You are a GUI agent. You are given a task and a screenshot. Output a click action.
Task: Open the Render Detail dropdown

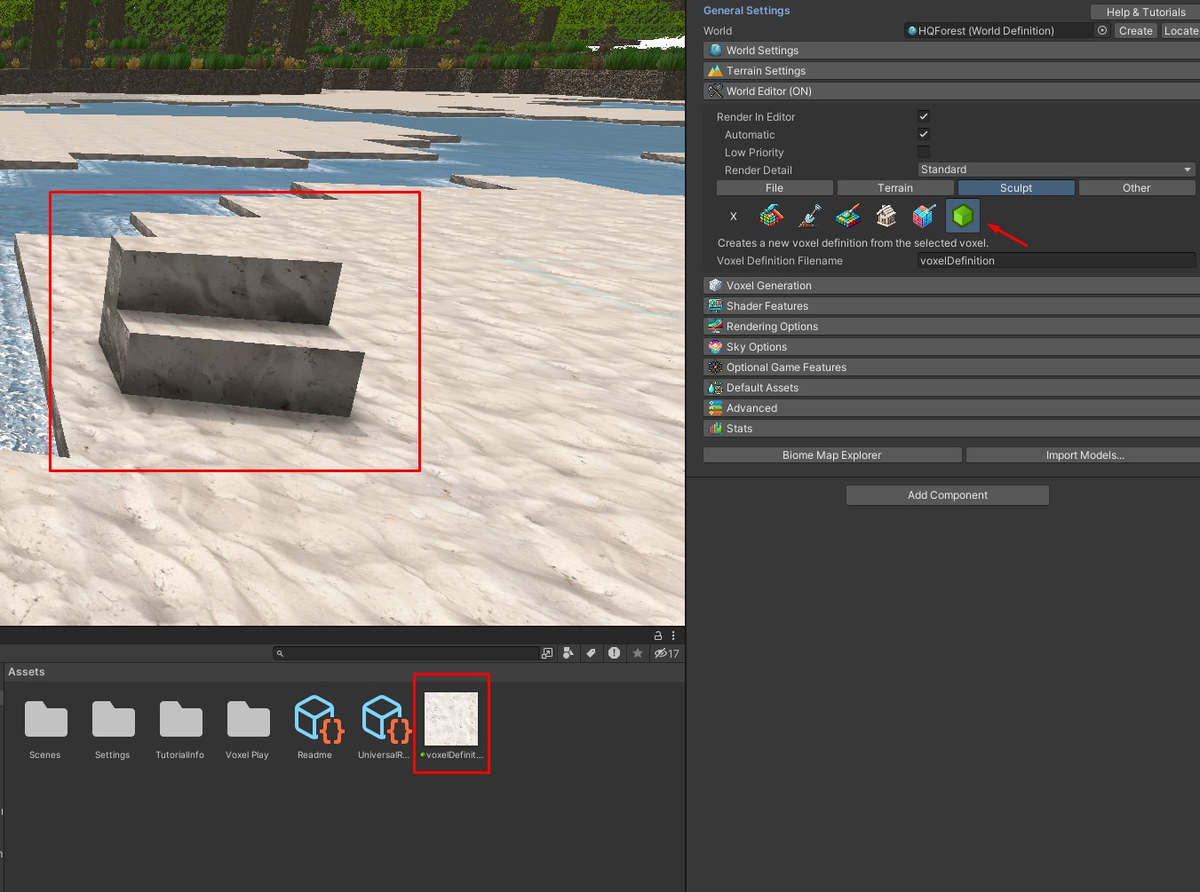[1055, 169]
